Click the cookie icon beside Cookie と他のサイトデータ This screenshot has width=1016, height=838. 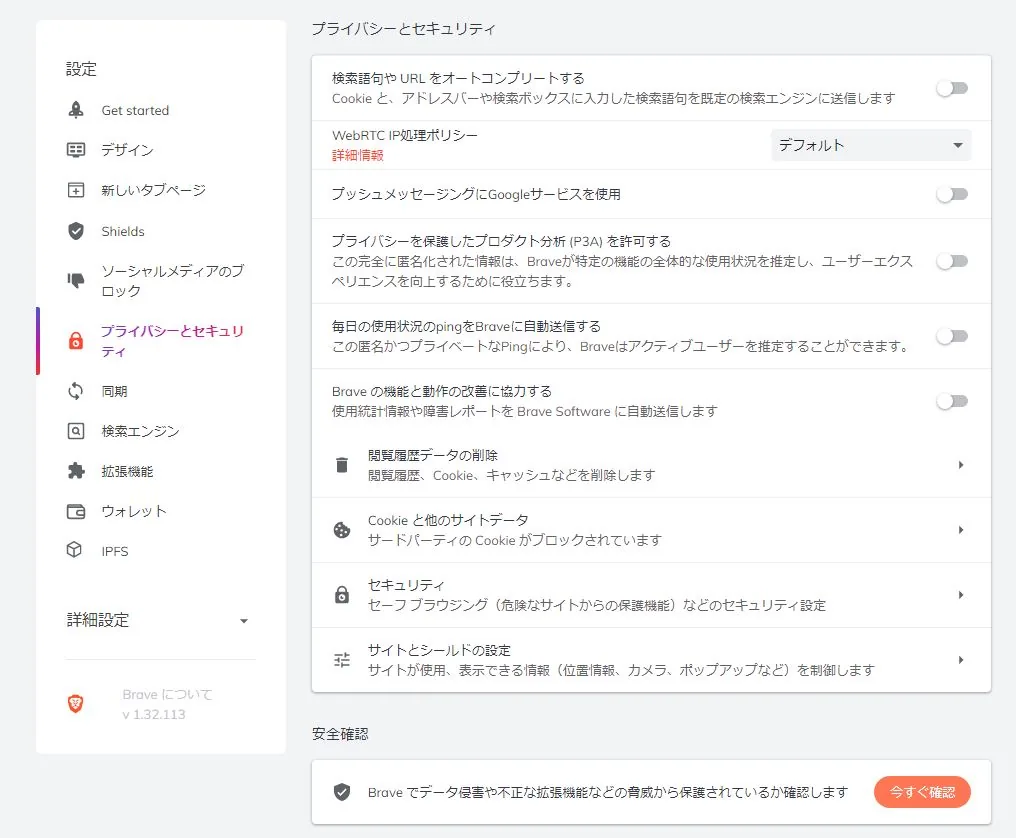click(x=341, y=530)
